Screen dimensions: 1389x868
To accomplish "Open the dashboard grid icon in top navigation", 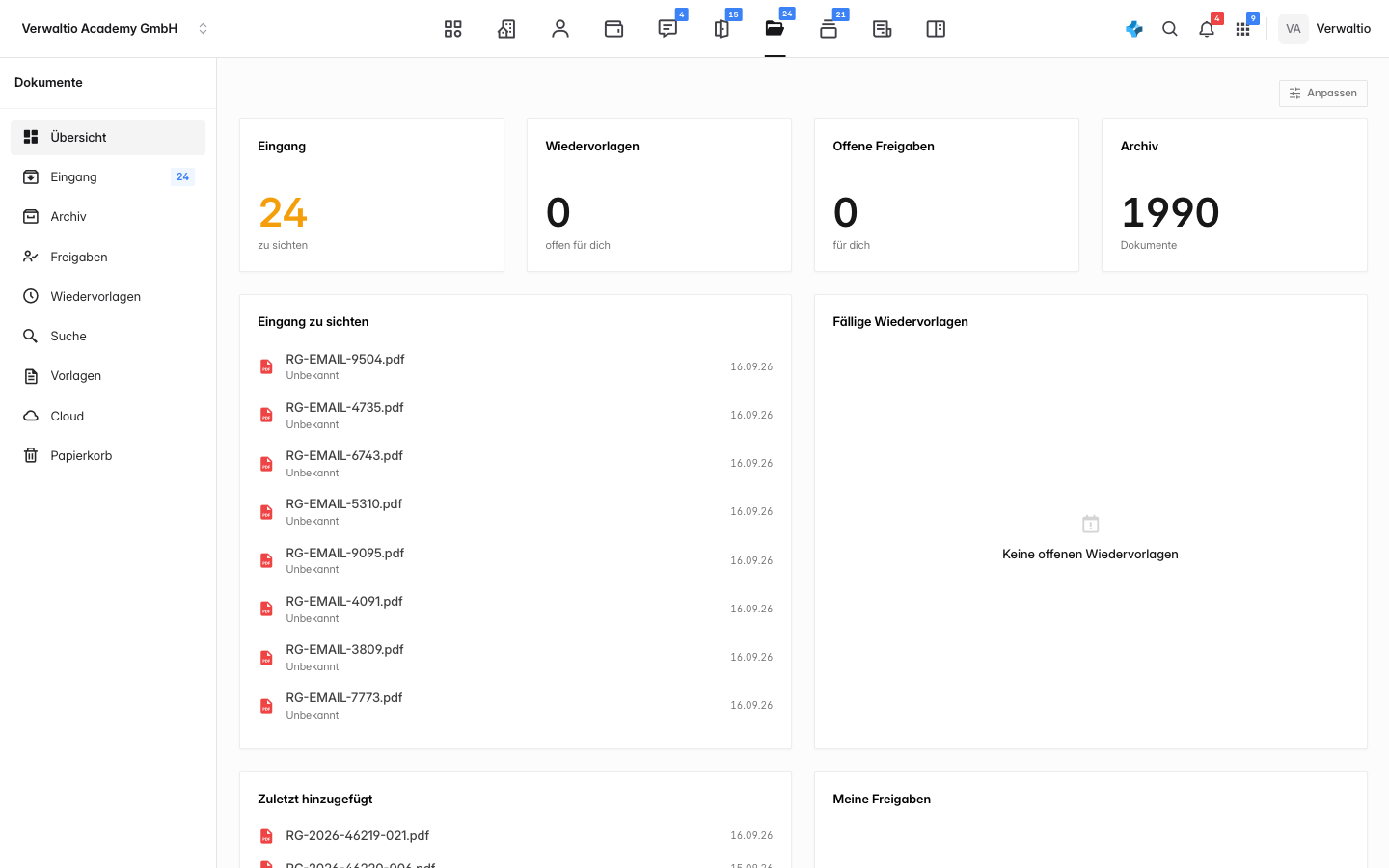I will tap(453, 29).
